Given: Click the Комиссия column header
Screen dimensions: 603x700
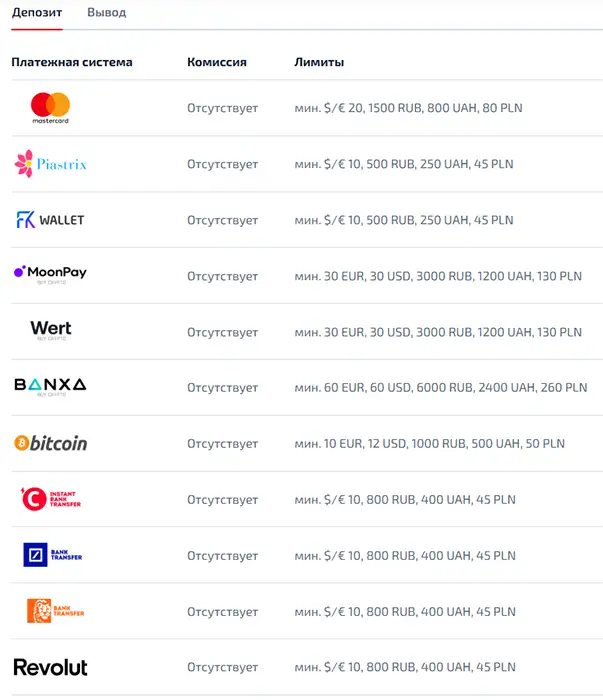Looking at the screenshot, I should coord(217,62).
